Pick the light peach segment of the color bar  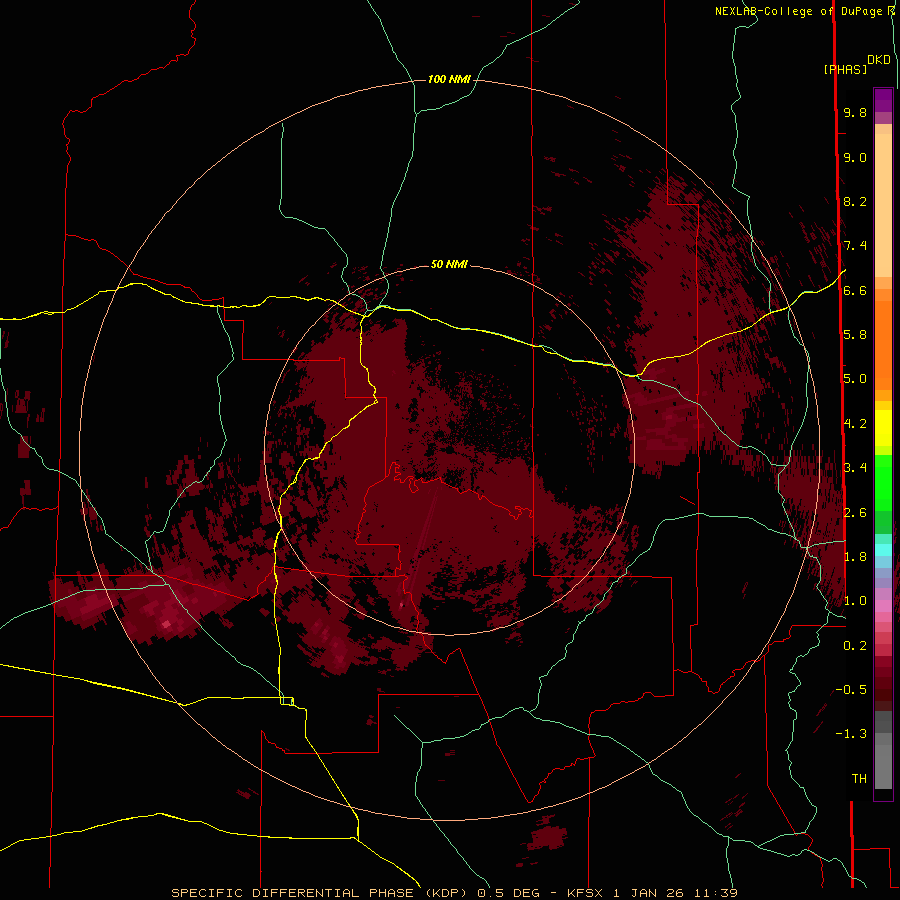click(x=883, y=205)
